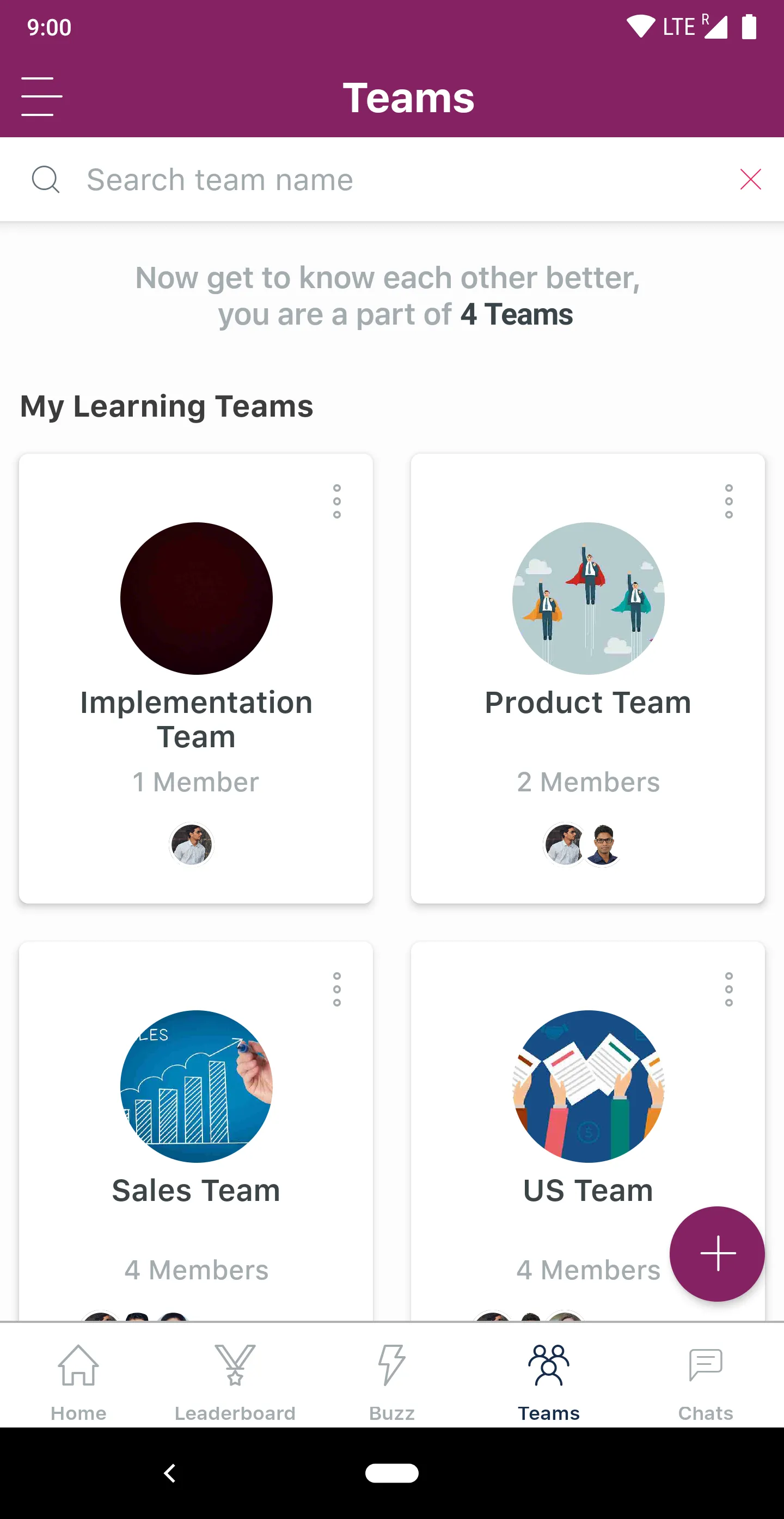Open options menu on Product Team card
This screenshot has height=1519, width=784.
click(728, 501)
